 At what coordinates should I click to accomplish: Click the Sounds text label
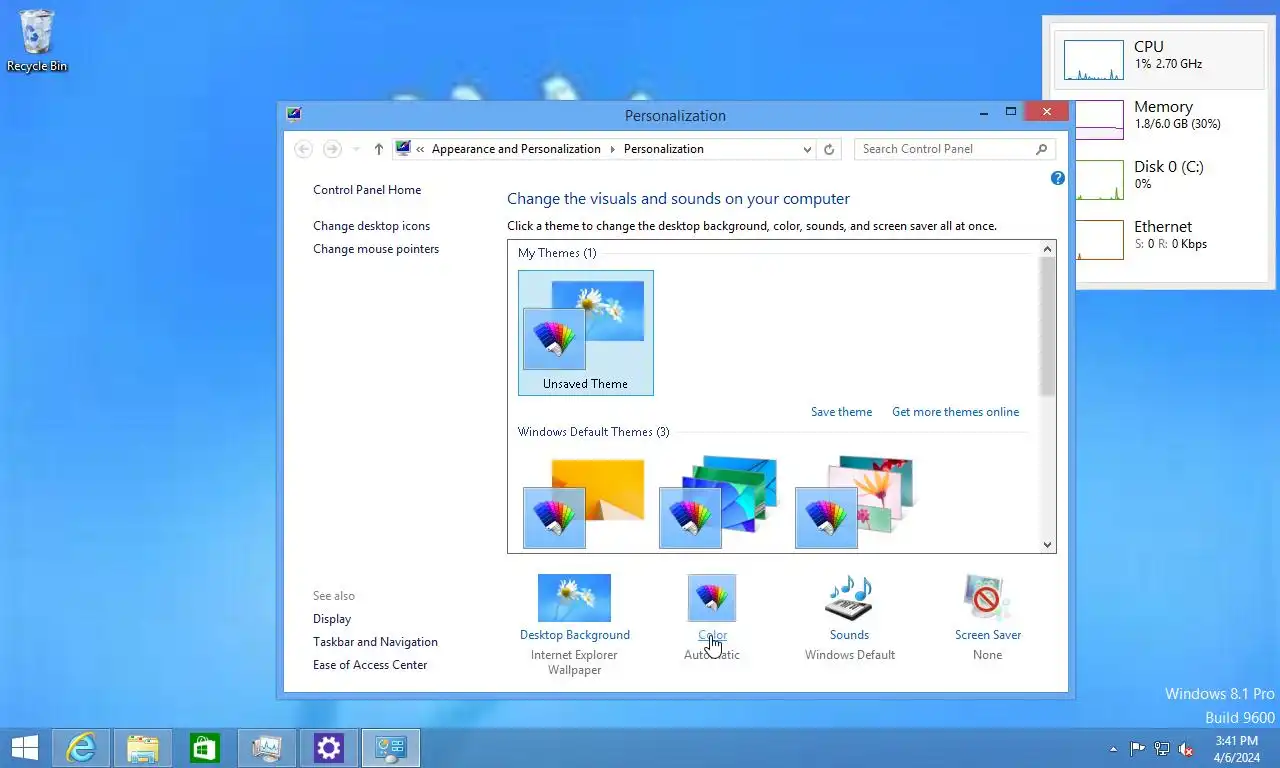849,635
